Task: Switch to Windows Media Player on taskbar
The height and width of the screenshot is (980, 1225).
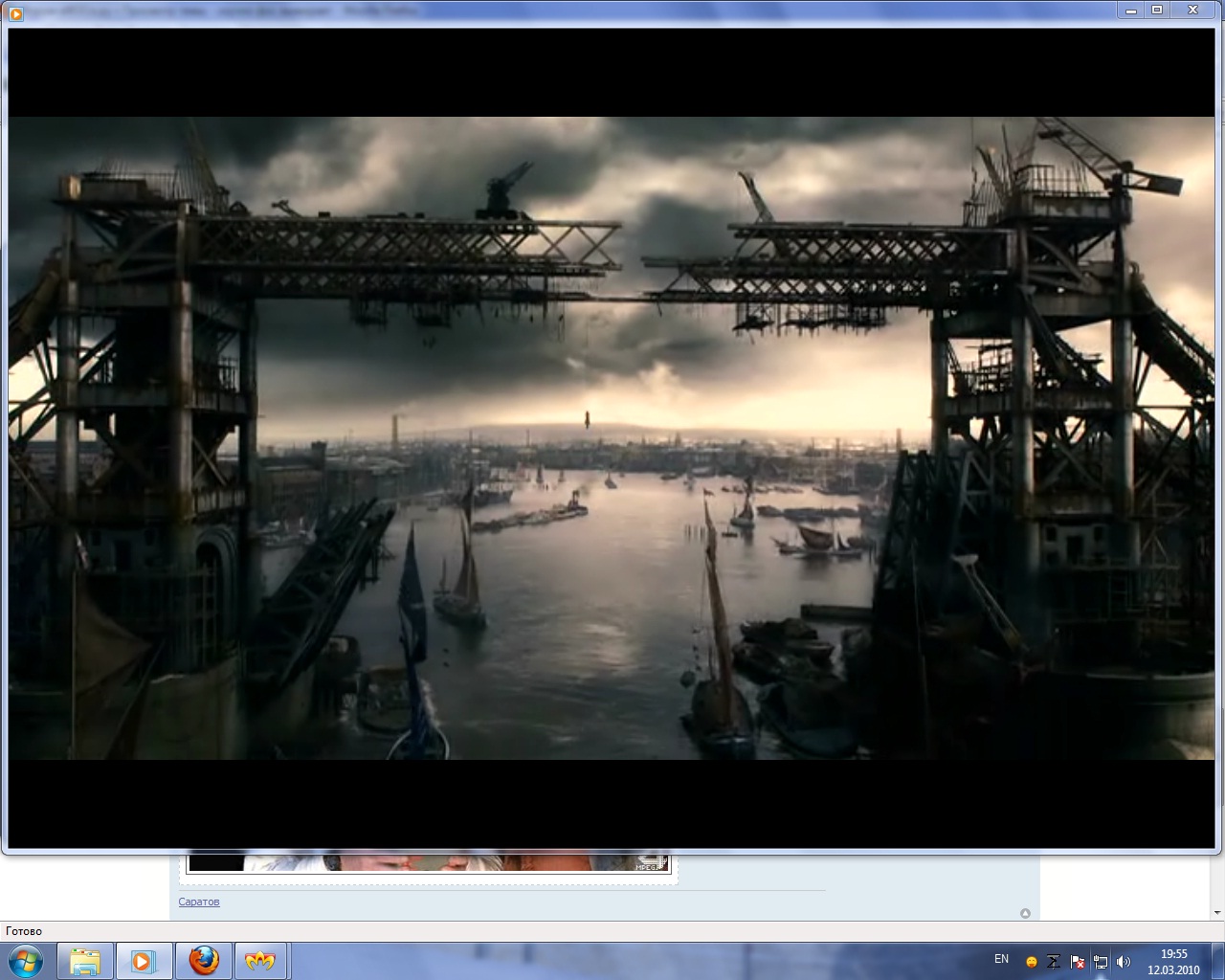Action: pos(144,961)
